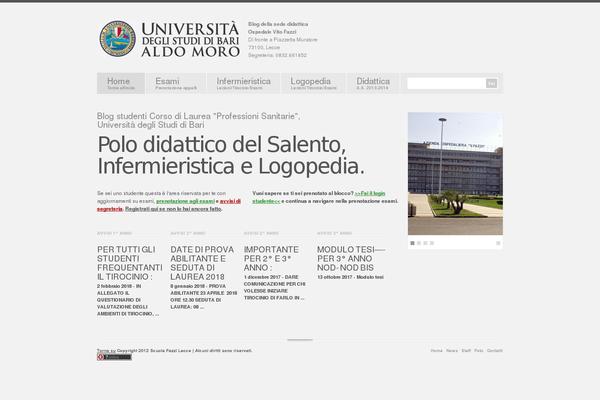
Task: Select the second slideshow indicator dot
Action: tap(419, 243)
